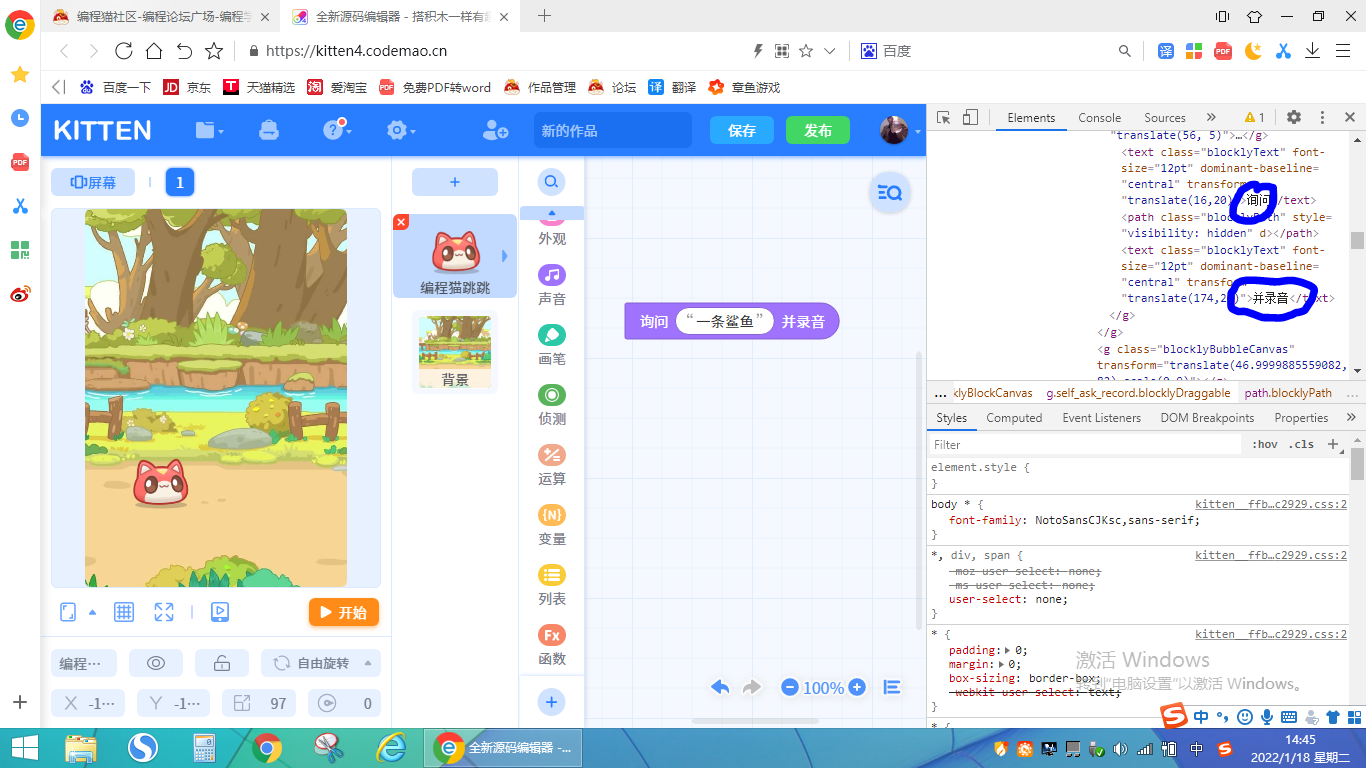1366x768 pixels.
Task: Delete the 编程猫跳跳 sprite with red X
Action: tap(401, 221)
